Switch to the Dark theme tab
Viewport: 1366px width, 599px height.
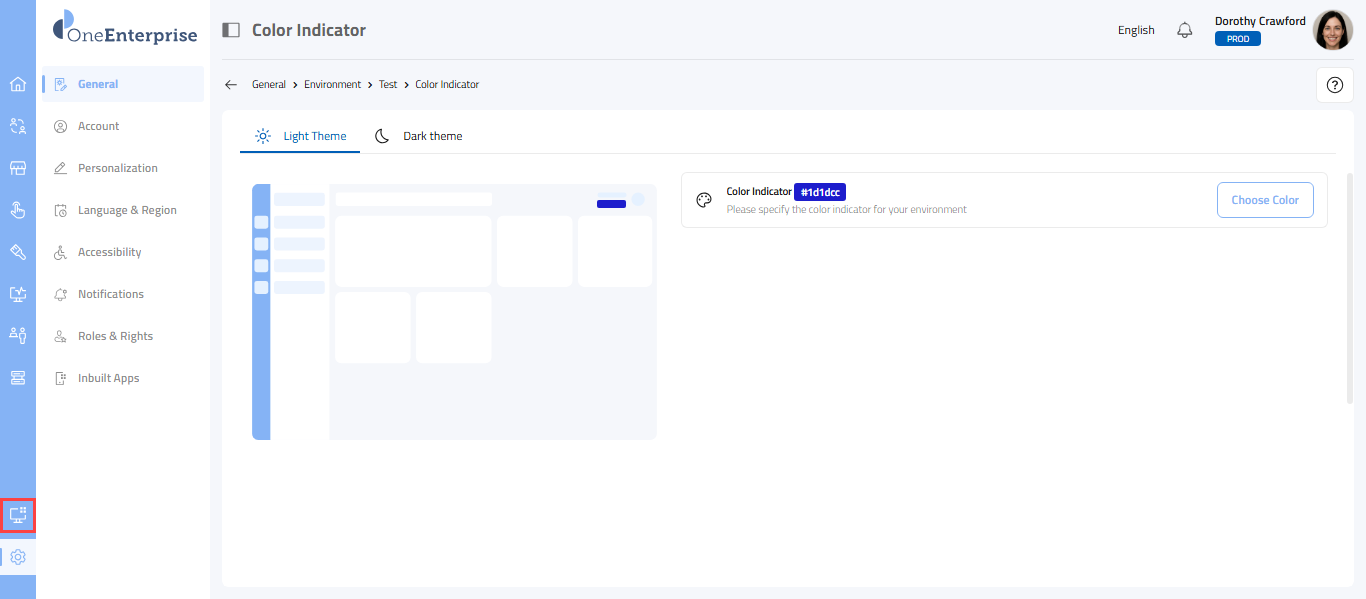point(419,136)
